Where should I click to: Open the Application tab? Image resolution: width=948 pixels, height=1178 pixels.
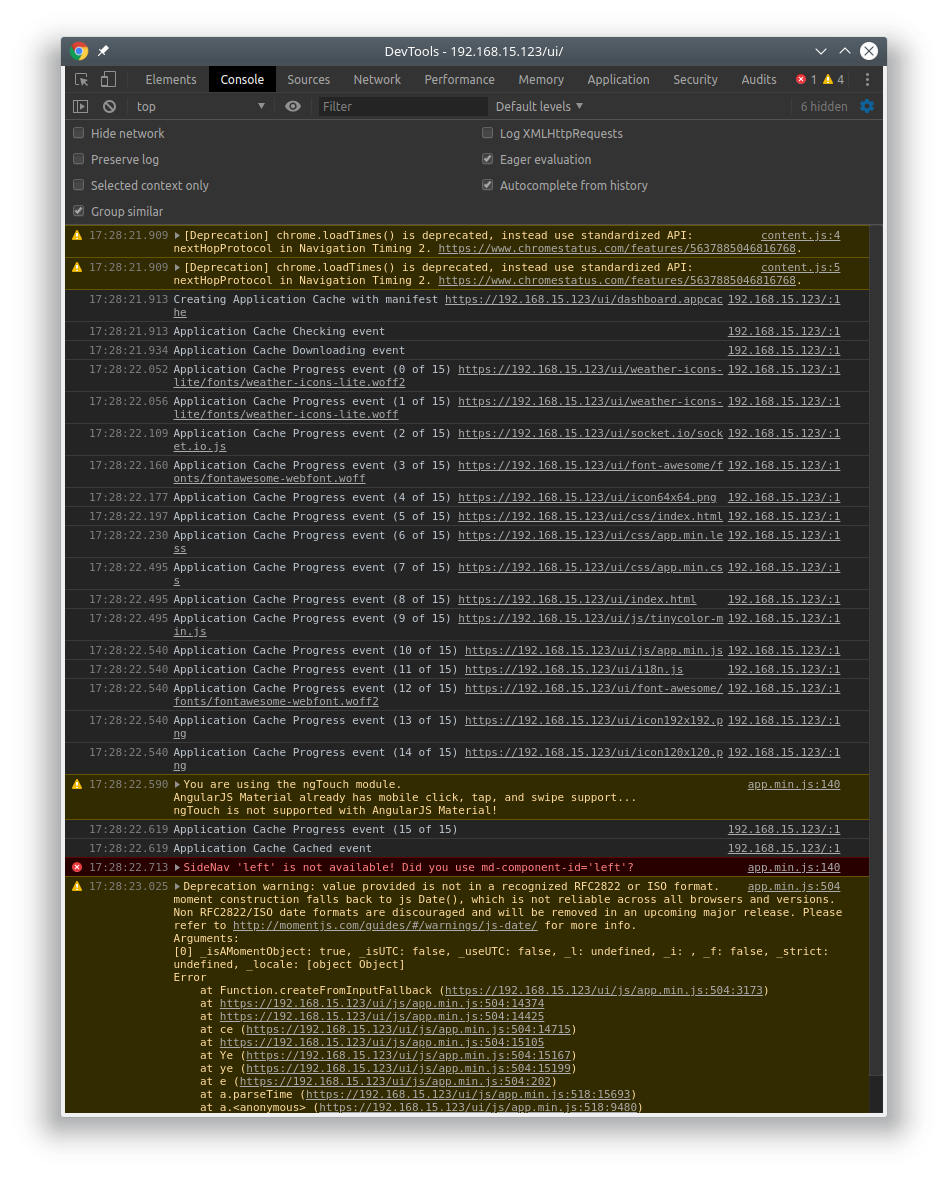pyautogui.click(x=618, y=79)
